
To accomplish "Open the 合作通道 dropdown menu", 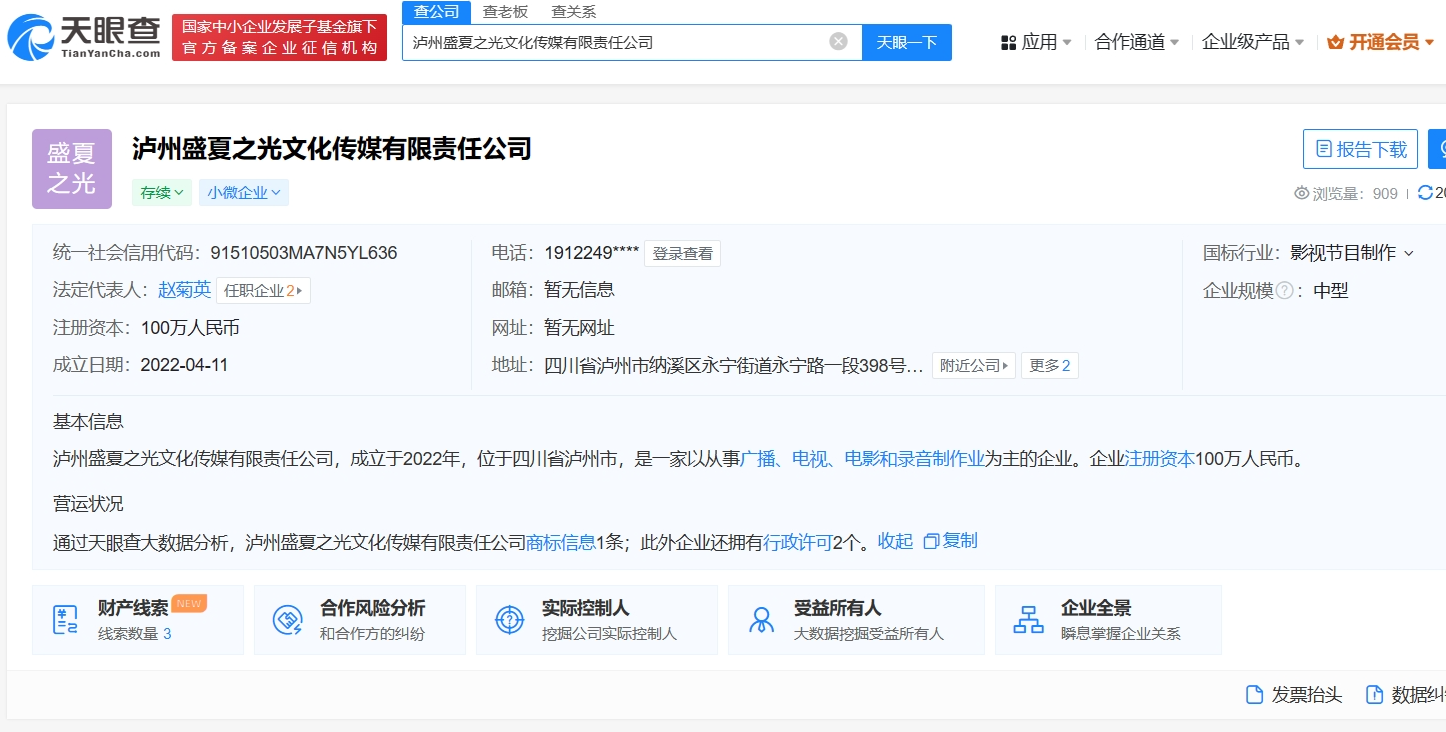I will tap(1137, 42).
